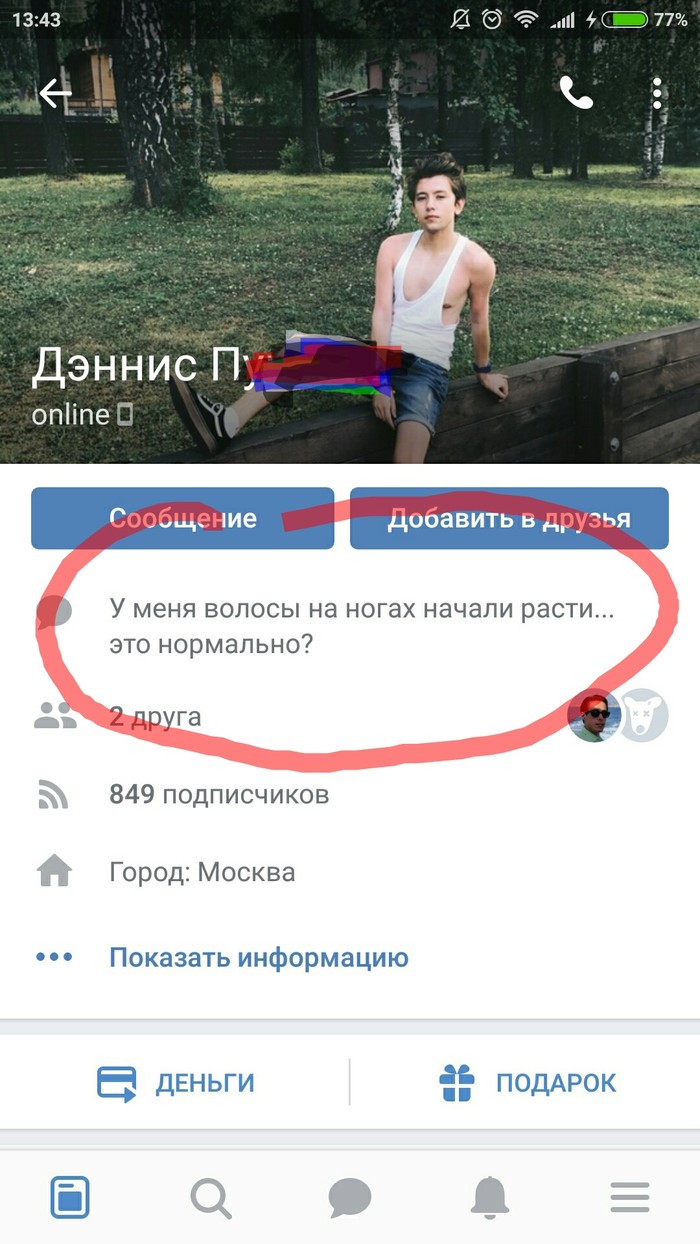700x1244 pixels.
Task: Open the search tab magnifier
Action: (x=210, y=1196)
